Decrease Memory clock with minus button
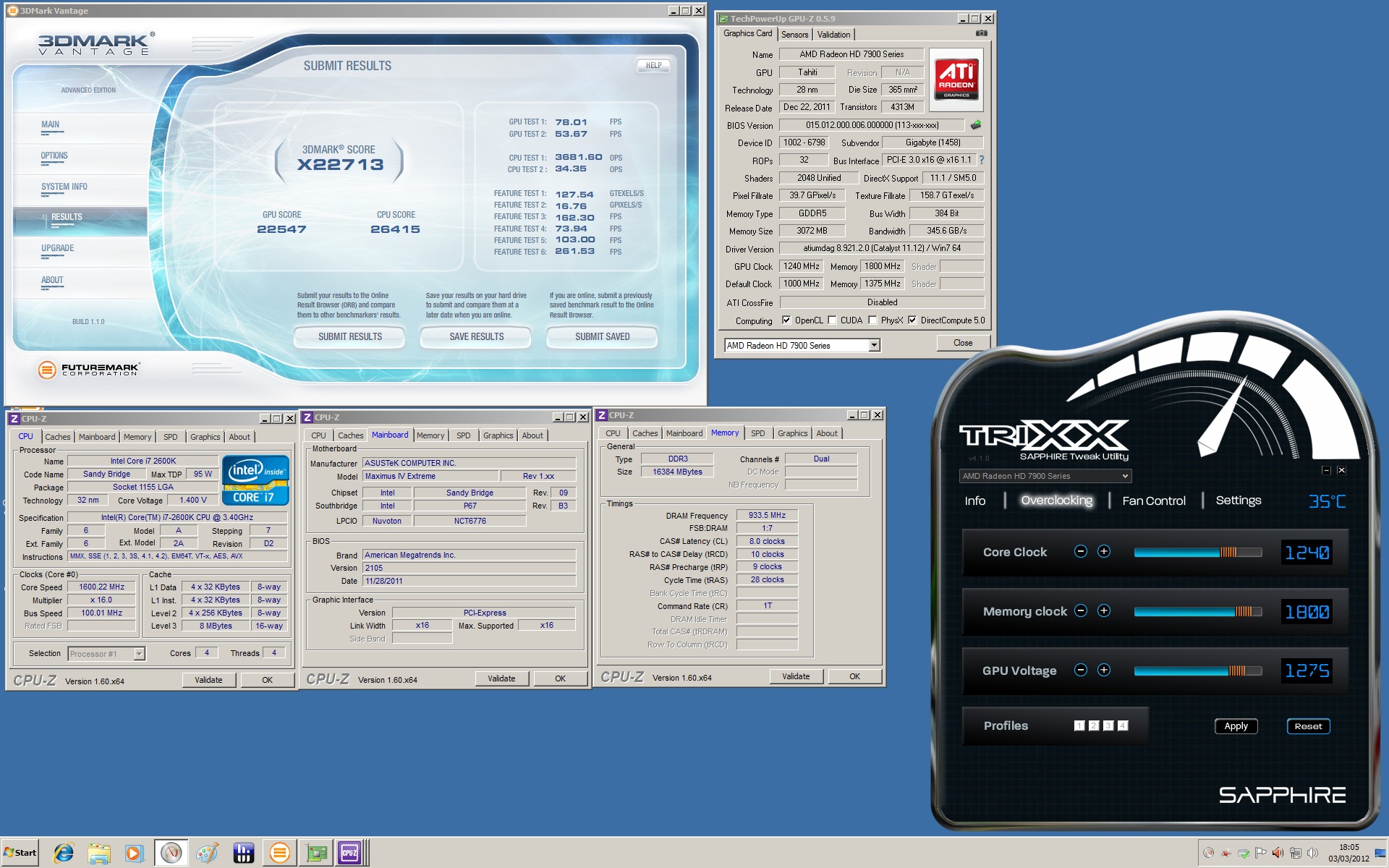This screenshot has height=868, width=1389. [x=1081, y=611]
